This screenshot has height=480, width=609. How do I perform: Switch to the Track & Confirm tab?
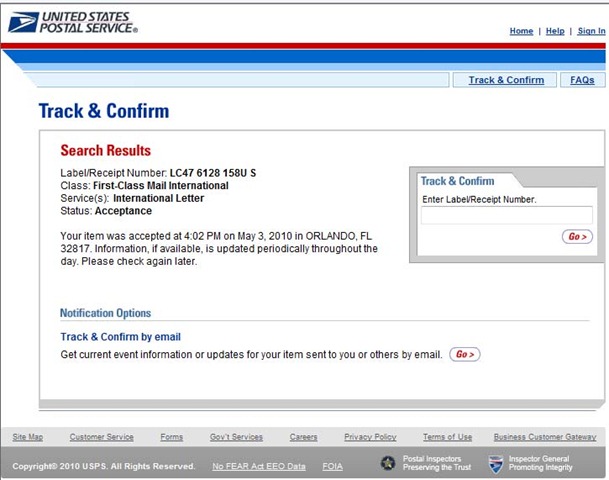coord(506,80)
